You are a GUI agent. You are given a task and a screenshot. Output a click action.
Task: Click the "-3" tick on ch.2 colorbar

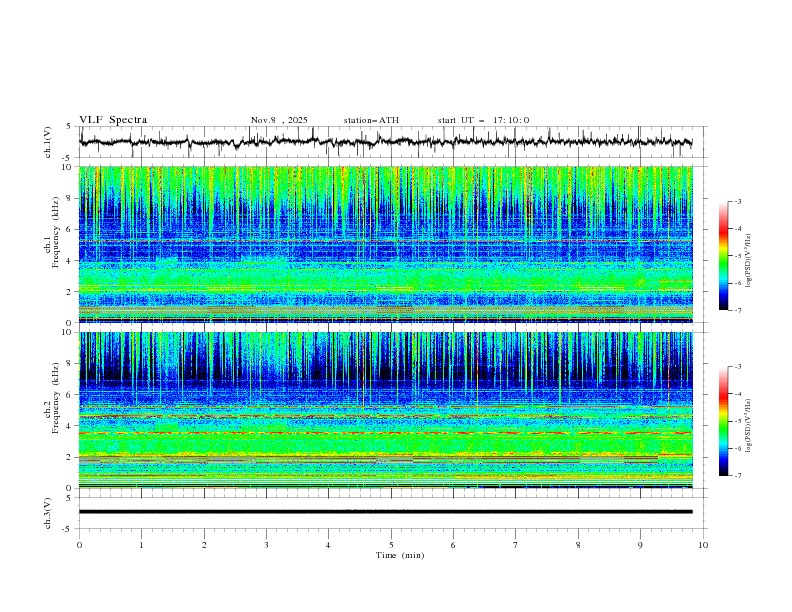click(x=738, y=367)
